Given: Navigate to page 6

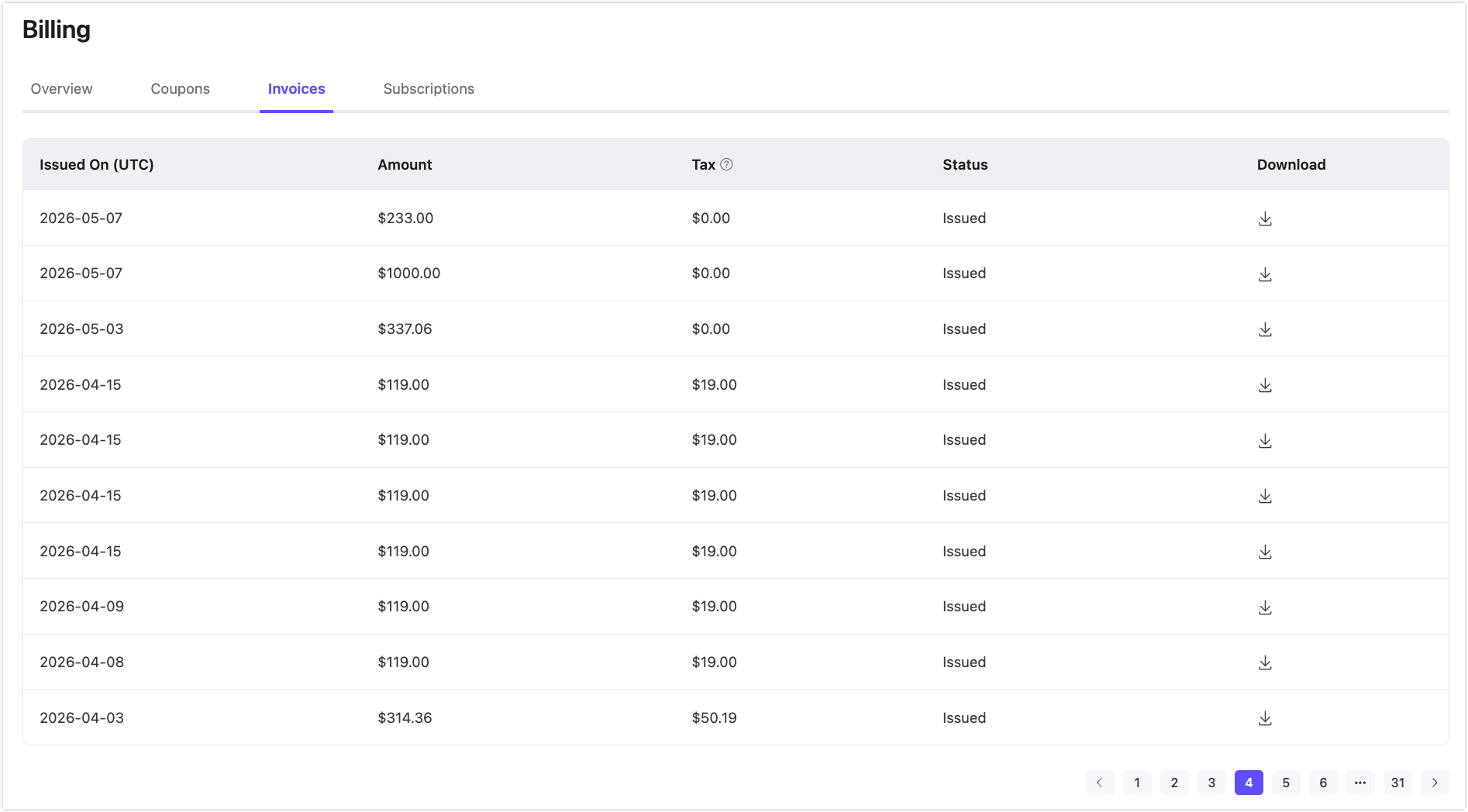Looking at the screenshot, I should coord(1323,783).
